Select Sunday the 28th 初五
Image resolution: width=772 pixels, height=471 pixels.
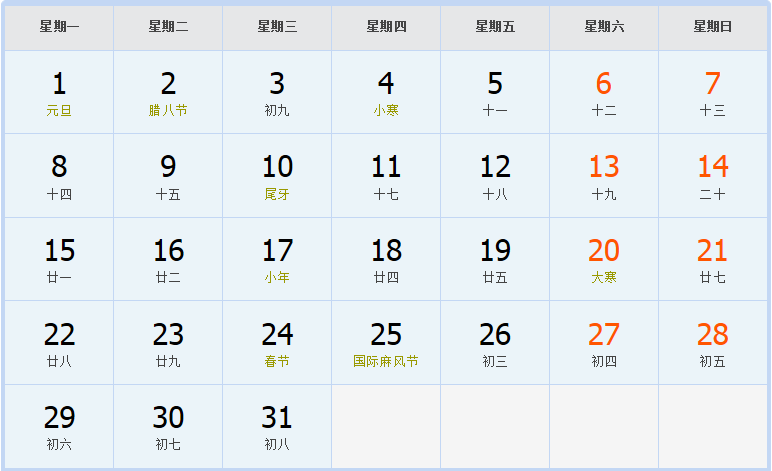click(713, 343)
